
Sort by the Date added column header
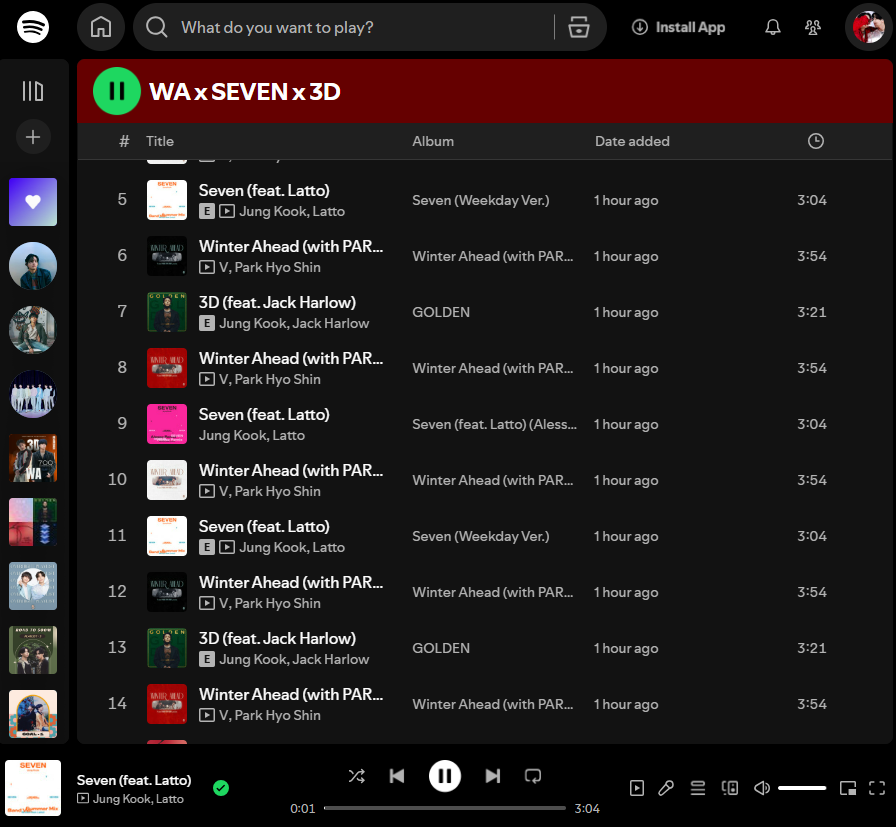(632, 141)
